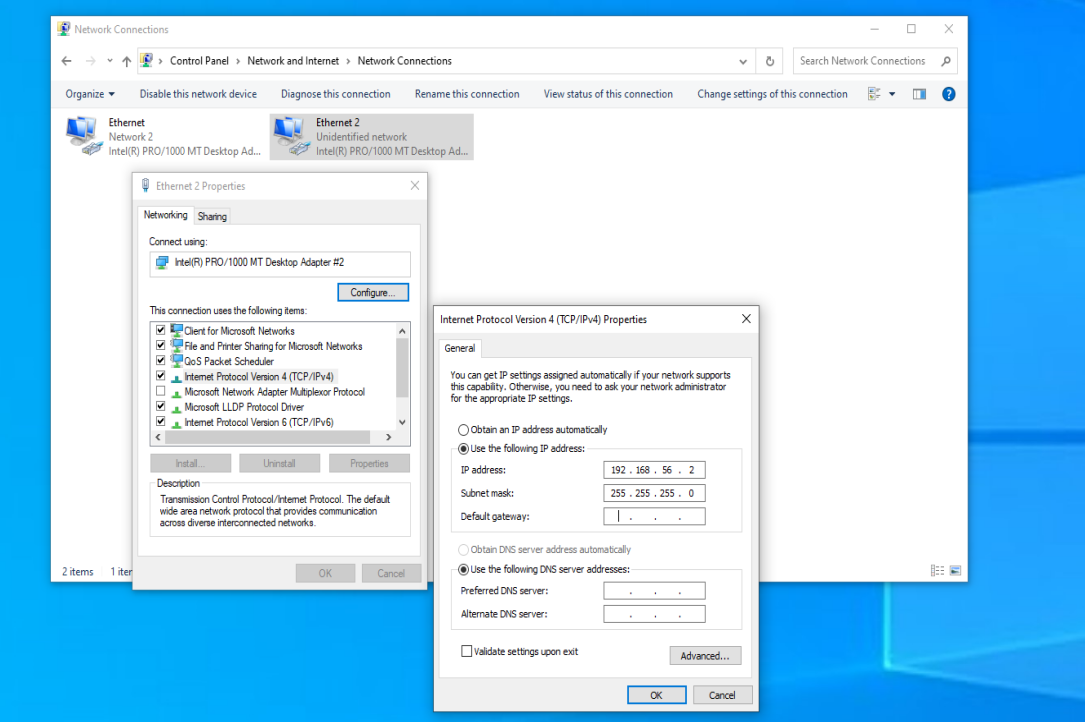Click the Network Connections icon in the address bar
Image resolution: width=1085 pixels, height=722 pixels.
(147, 60)
